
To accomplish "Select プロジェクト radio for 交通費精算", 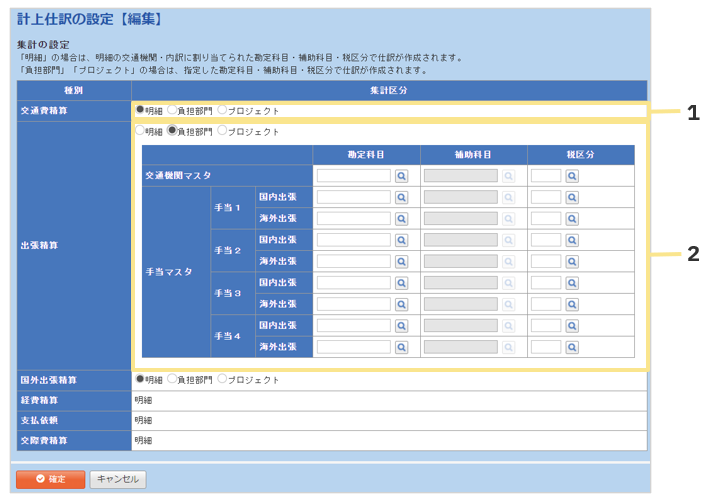I will click(x=222, y=110).
